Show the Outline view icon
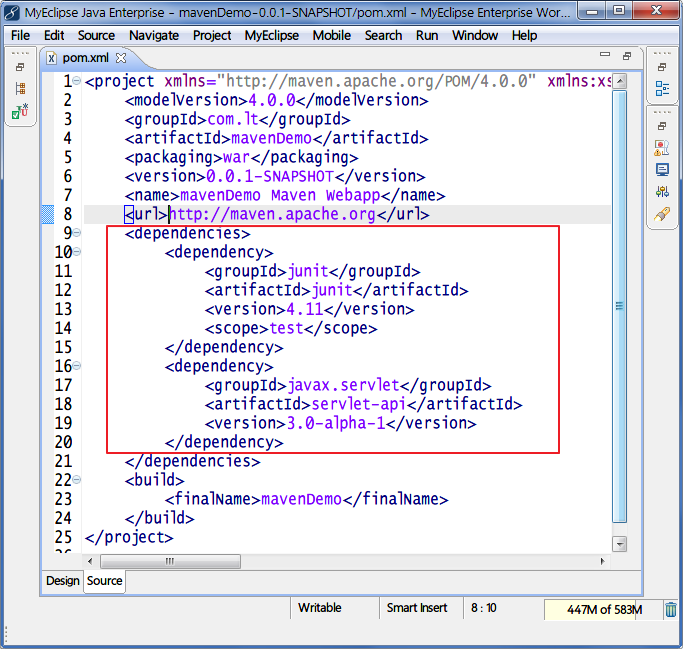 [x=661, y=89]
